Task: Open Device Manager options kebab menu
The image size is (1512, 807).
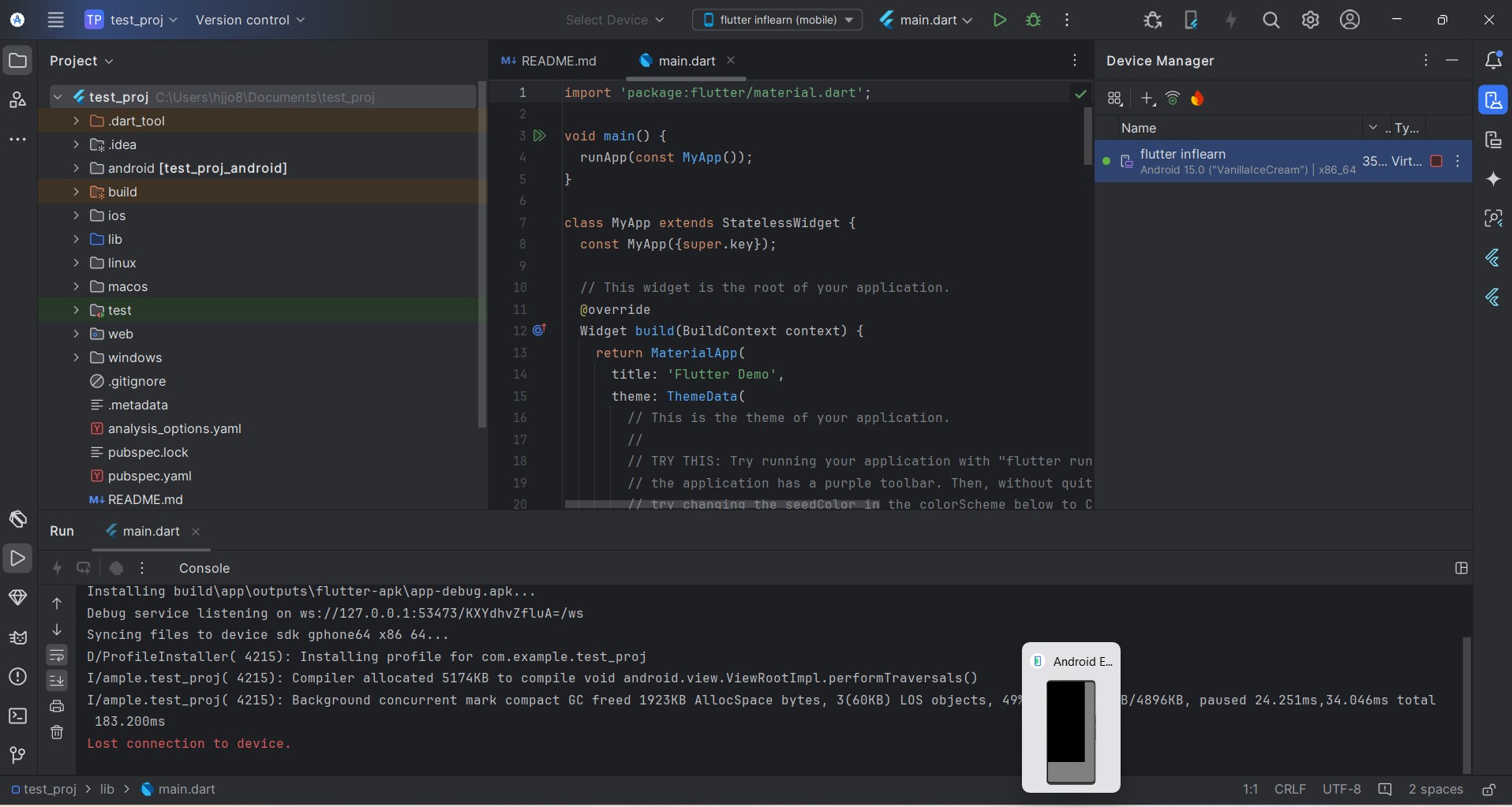Action: [x=1425, y=61]
